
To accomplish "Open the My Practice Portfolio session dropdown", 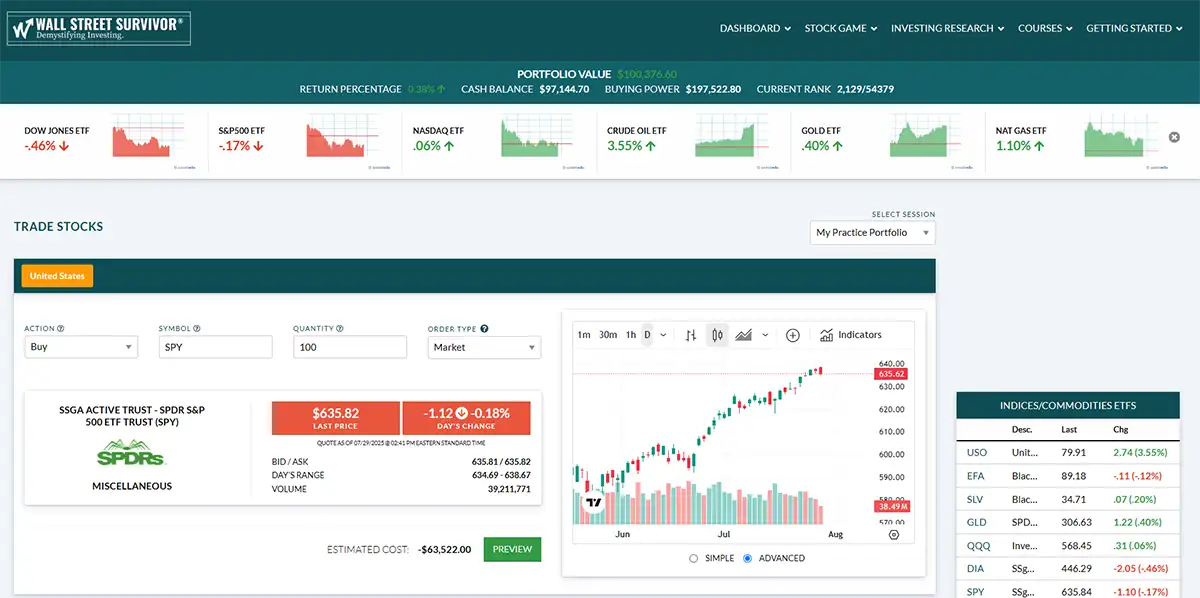I will pos(872,233).
